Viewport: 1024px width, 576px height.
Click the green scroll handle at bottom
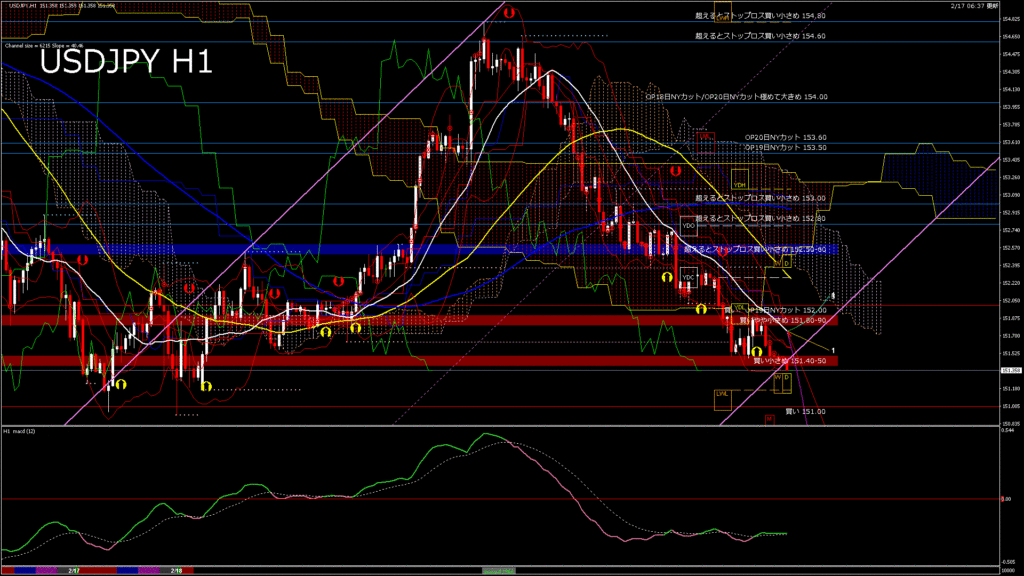(x=499, y=570)
